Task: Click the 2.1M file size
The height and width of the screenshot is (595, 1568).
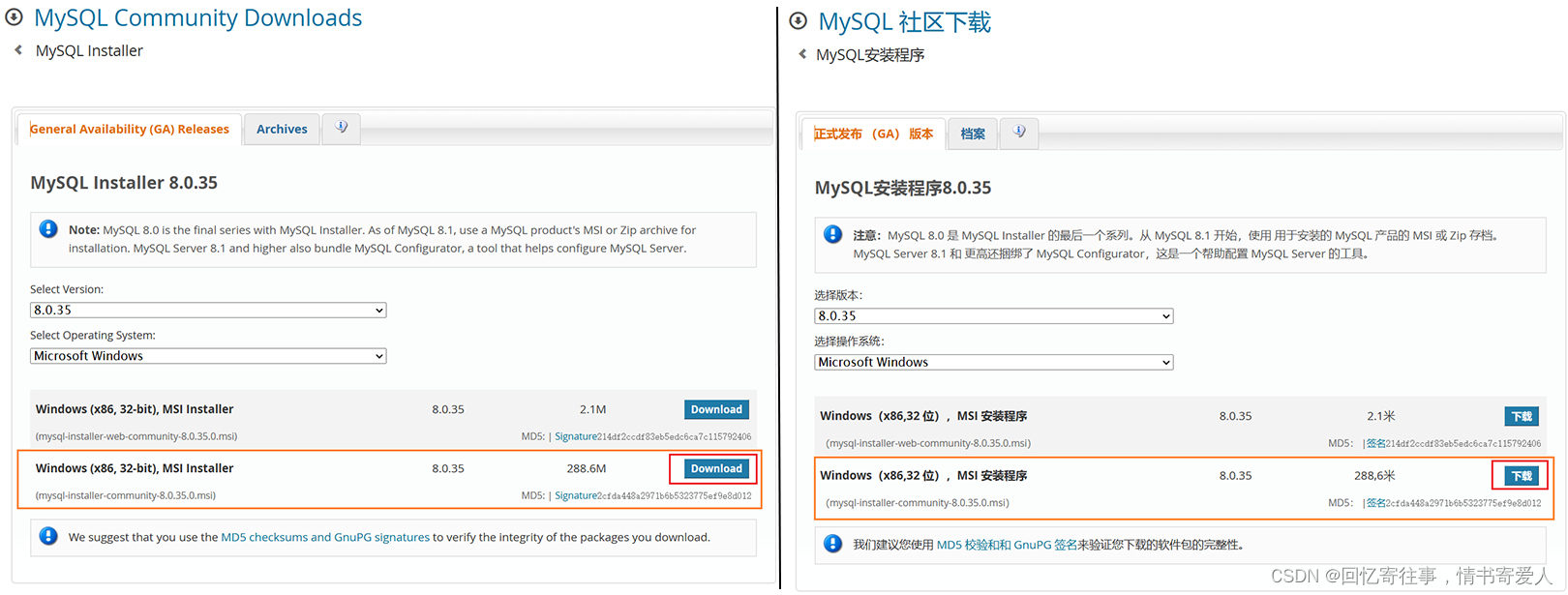Action: [x=593, y=409]
